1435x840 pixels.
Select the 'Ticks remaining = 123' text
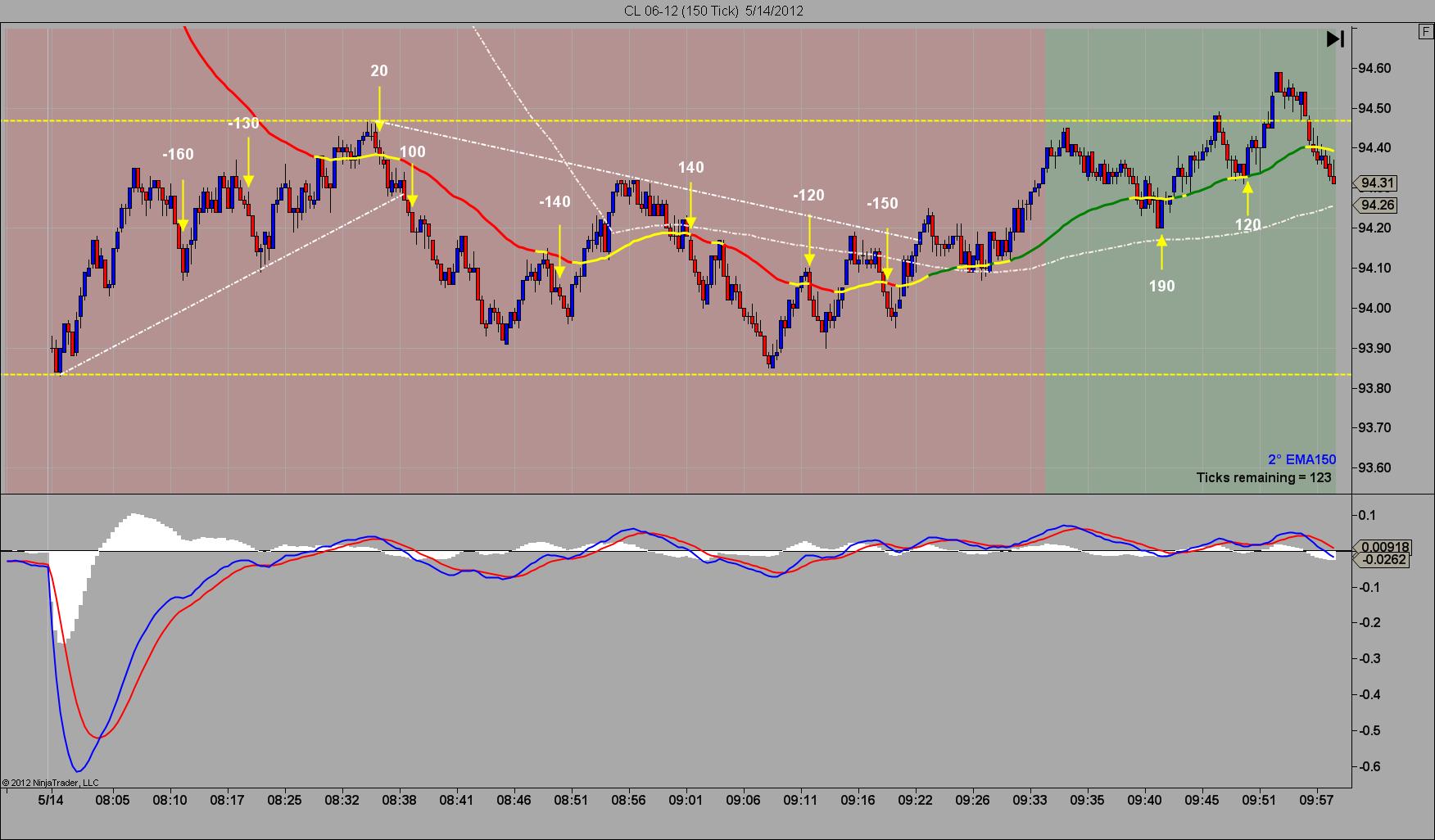click(1264, 477)
